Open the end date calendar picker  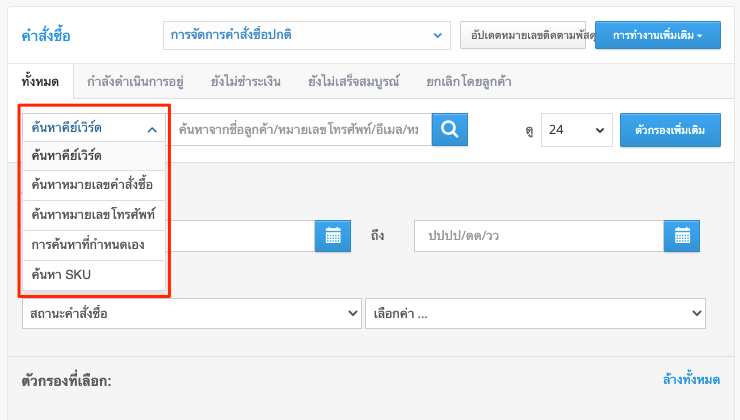[682, 235]
